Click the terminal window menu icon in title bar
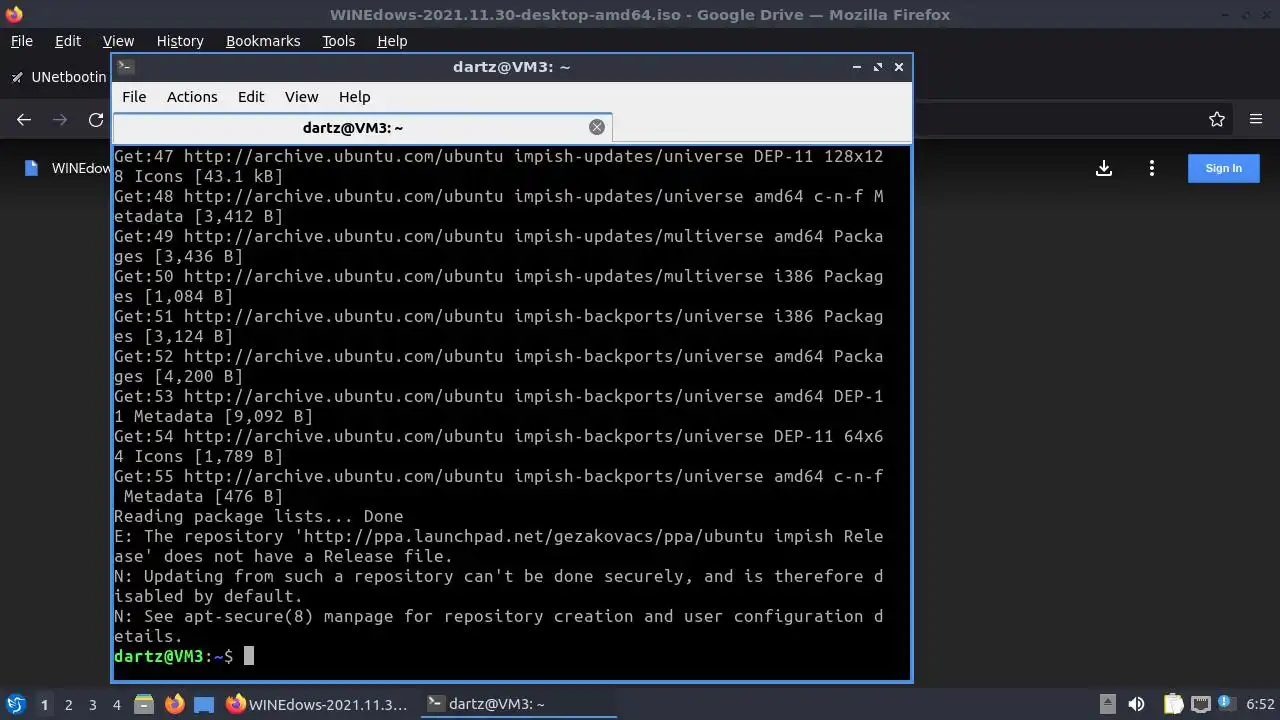The height and width of the screenshot is (720, 1280). (x=125, y=67)
